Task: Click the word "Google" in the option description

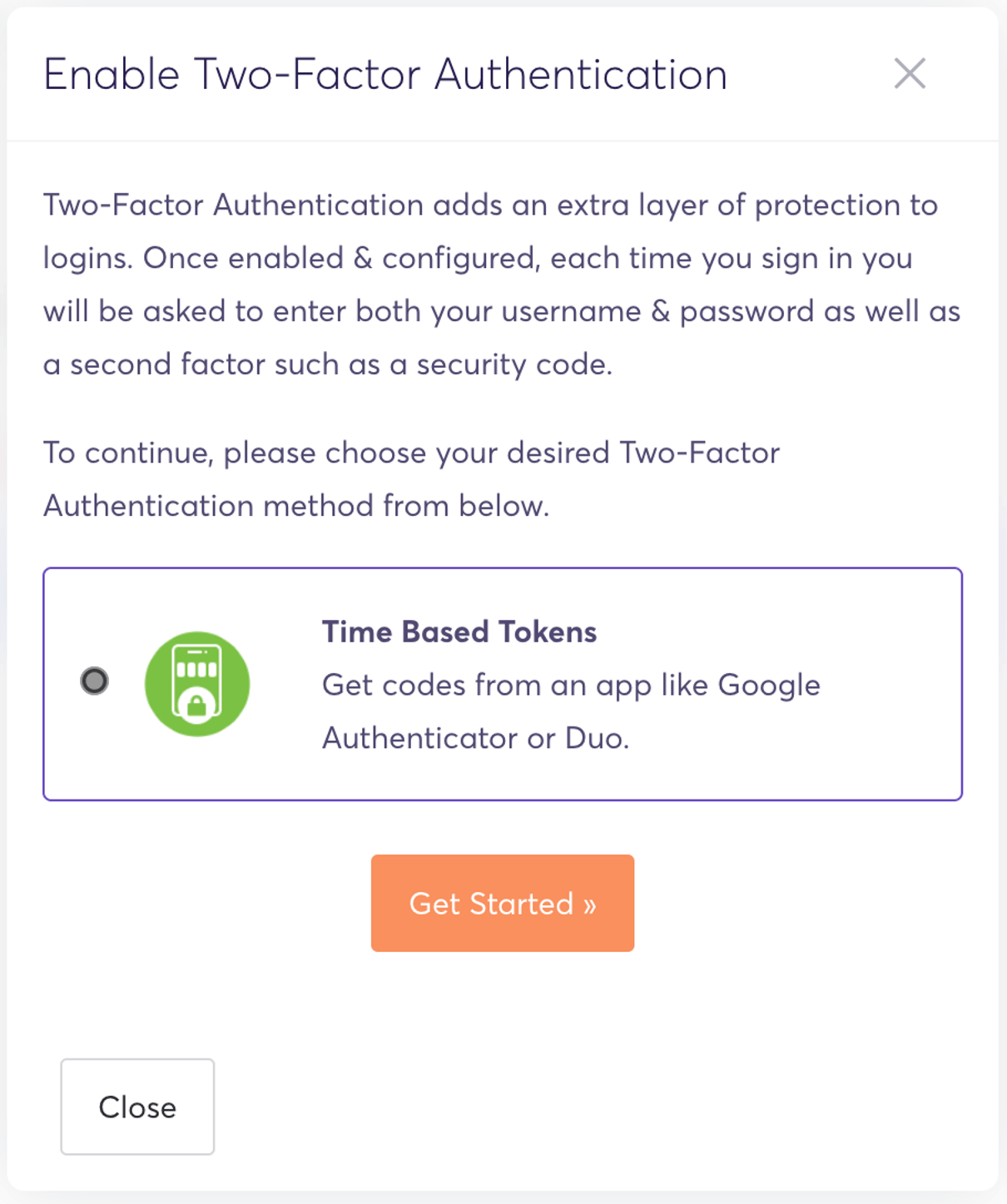Action: coord(768,686)
